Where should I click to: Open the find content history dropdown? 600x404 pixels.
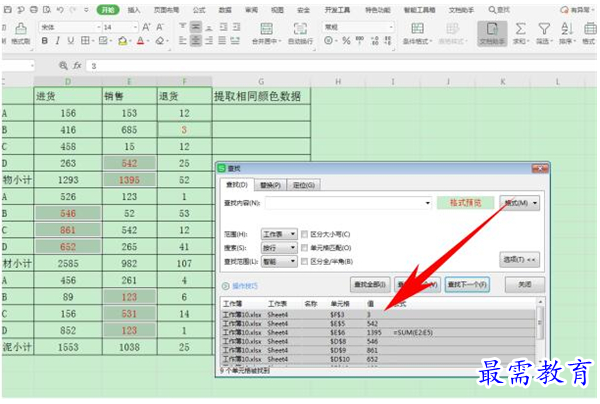tap(427, 203)
